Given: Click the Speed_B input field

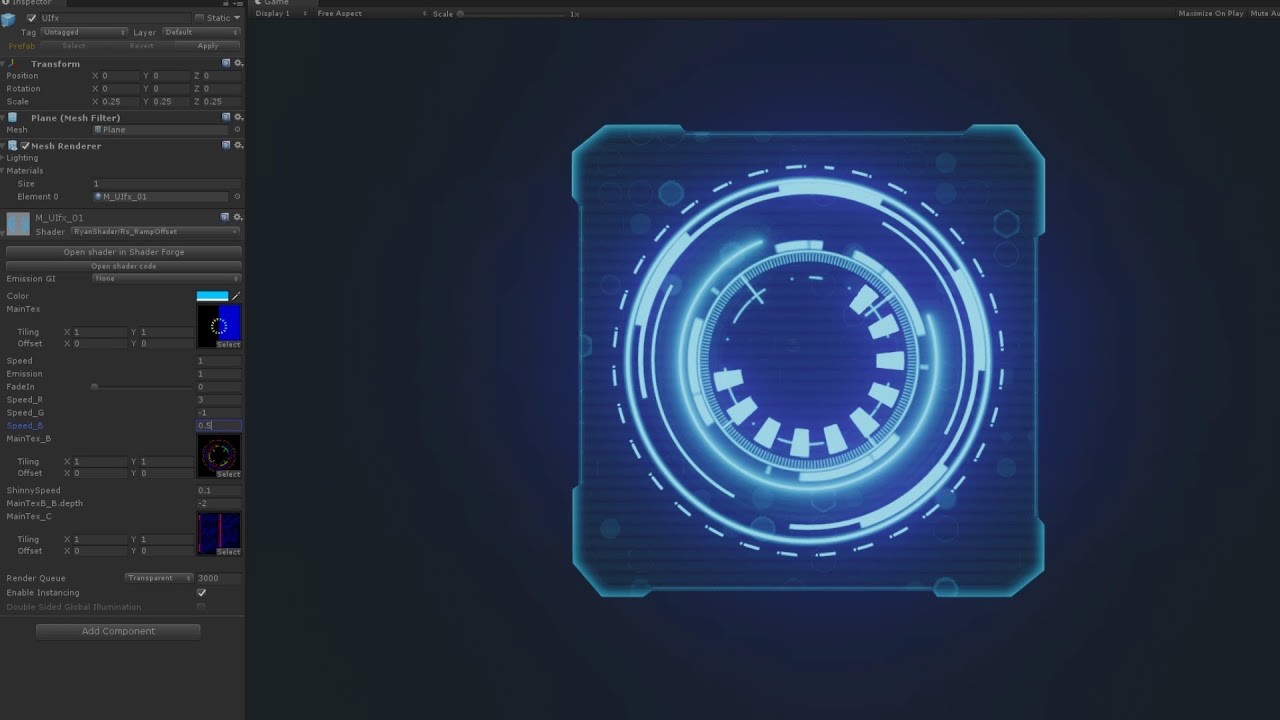Looking at the screenshot, I should click(x=218, y=425).
